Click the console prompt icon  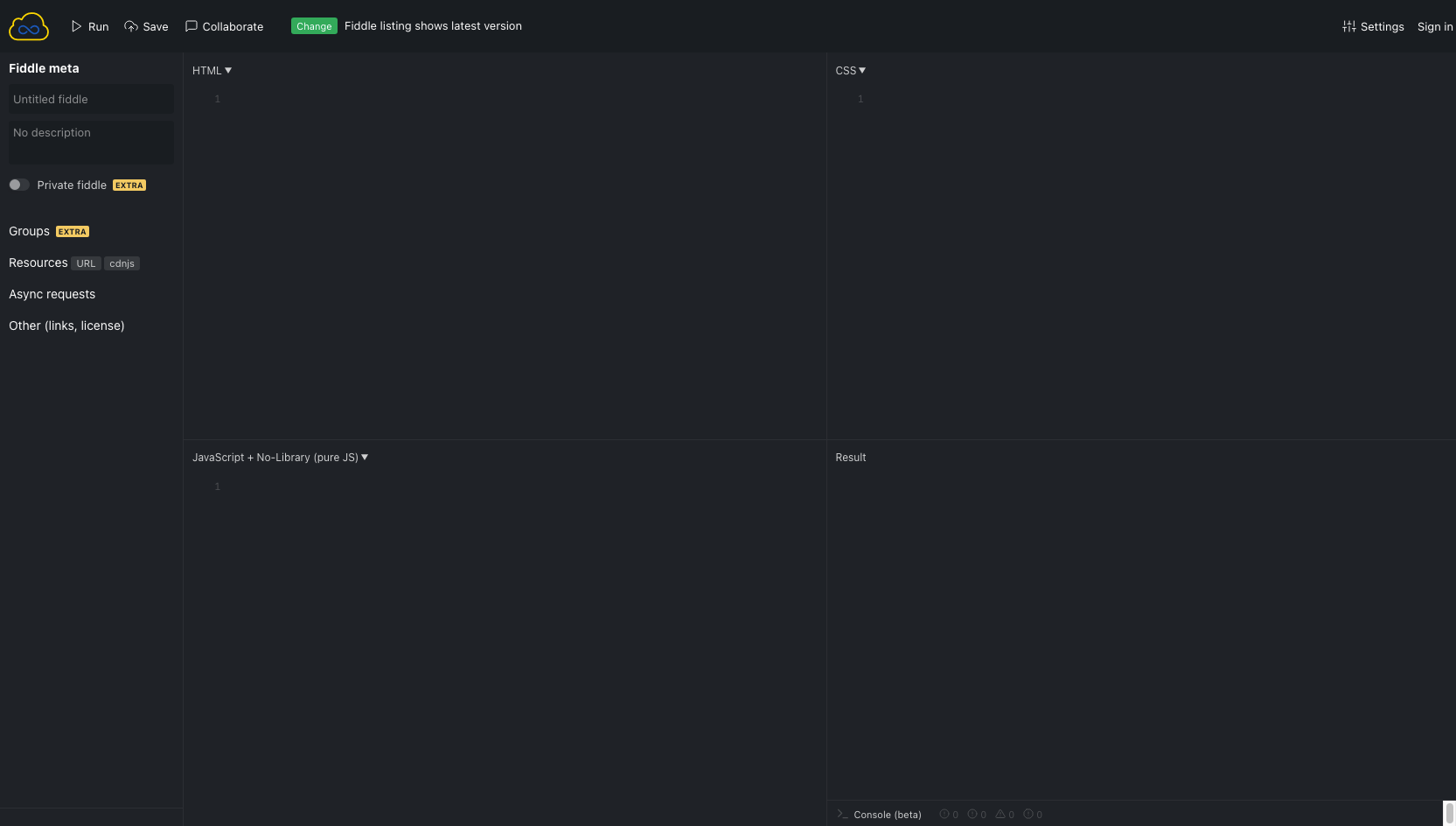pos(842,814)
